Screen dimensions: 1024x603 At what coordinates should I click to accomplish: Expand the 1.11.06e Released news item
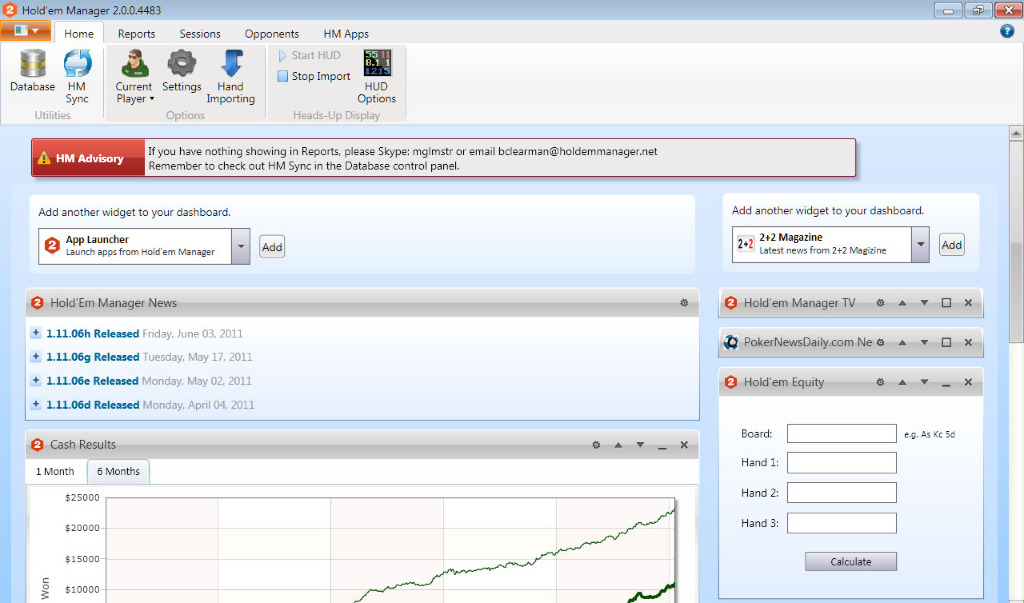(x=36, y=381)
